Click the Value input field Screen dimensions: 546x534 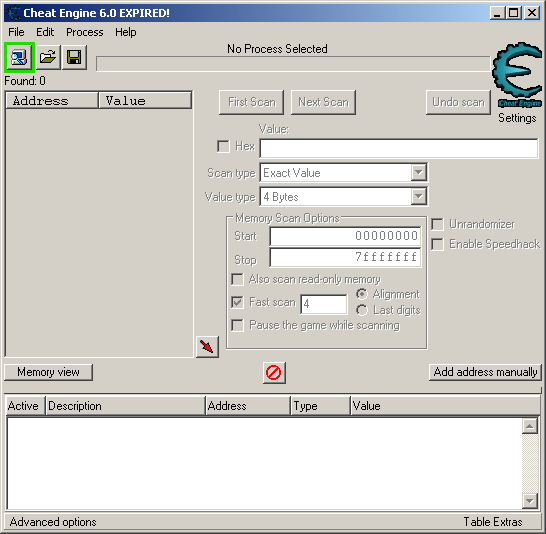coord(399,148)
